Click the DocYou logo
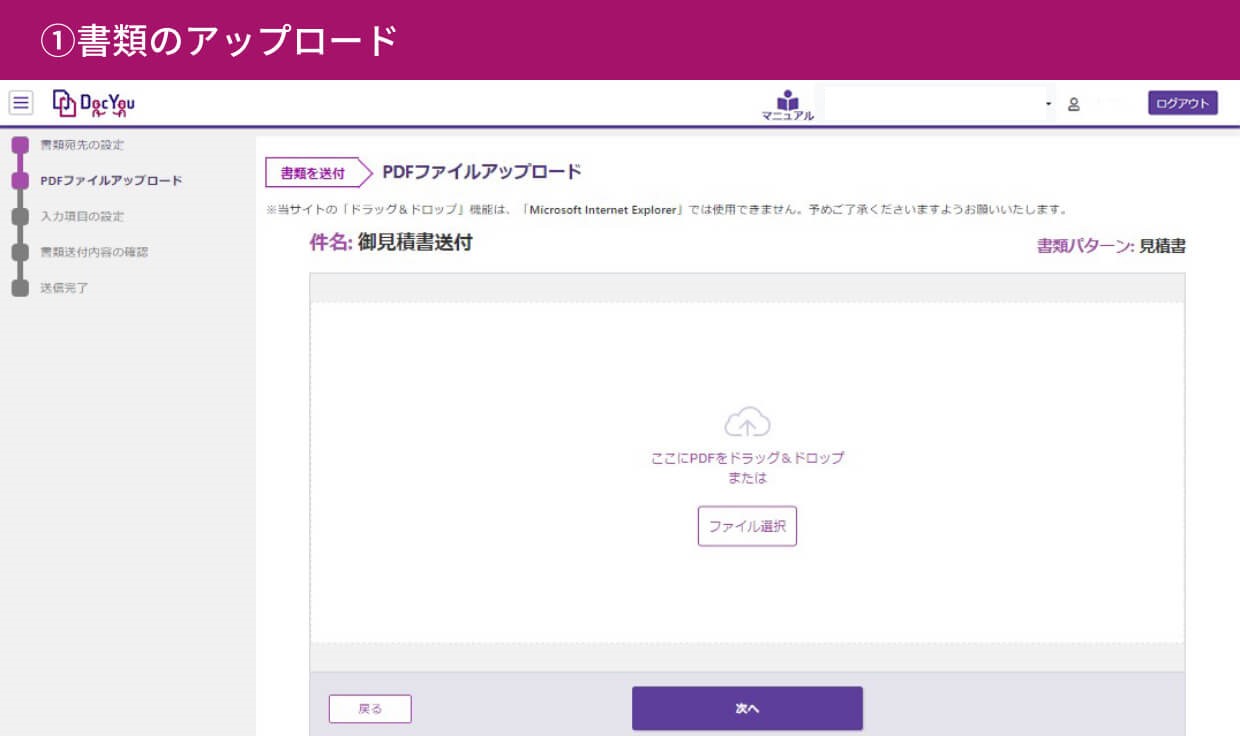Viewport: 1240px width, 736px height. pyautogui.click(x=95, y=101)
